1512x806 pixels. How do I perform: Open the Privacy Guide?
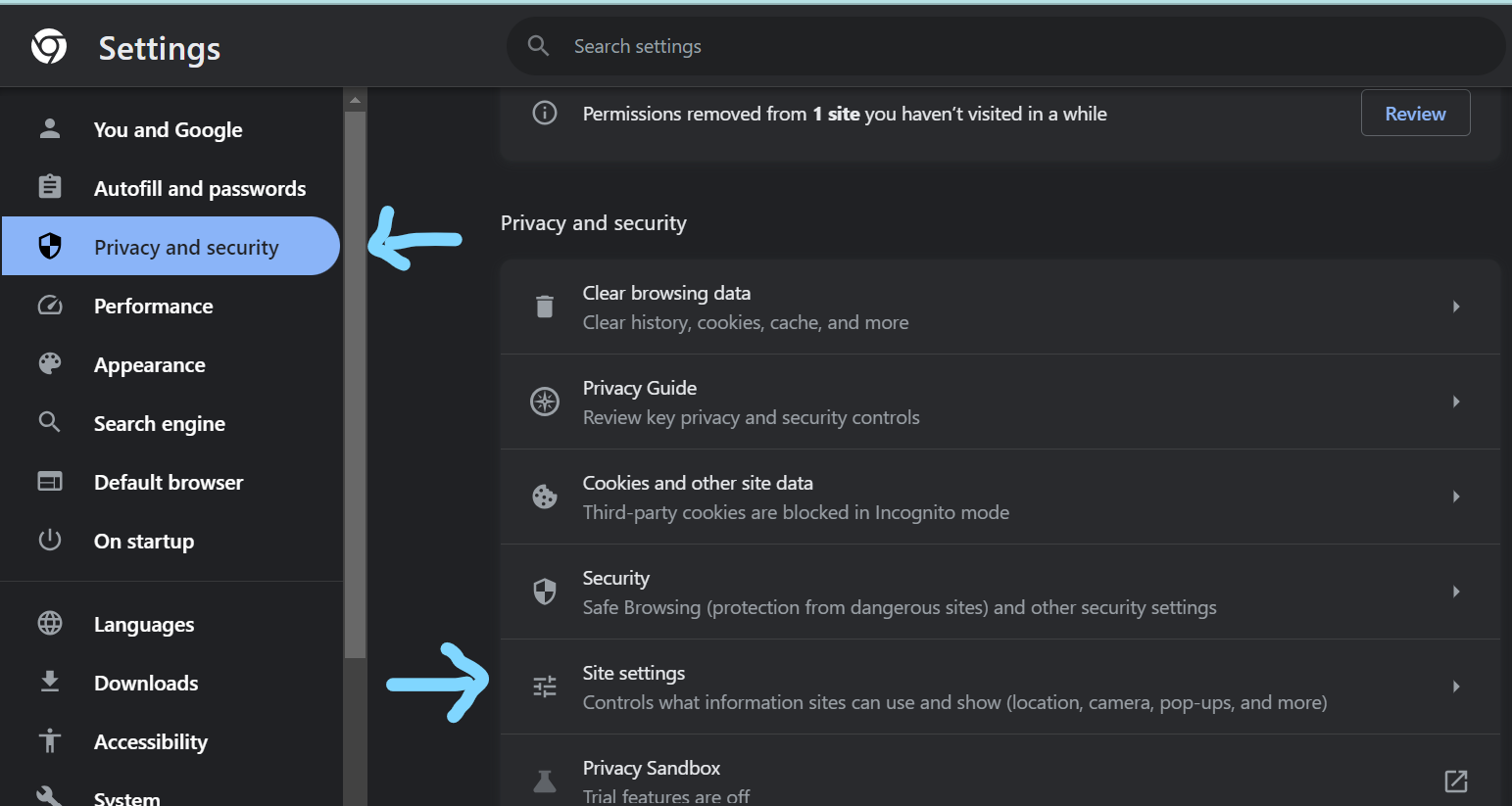point(1000,402)
